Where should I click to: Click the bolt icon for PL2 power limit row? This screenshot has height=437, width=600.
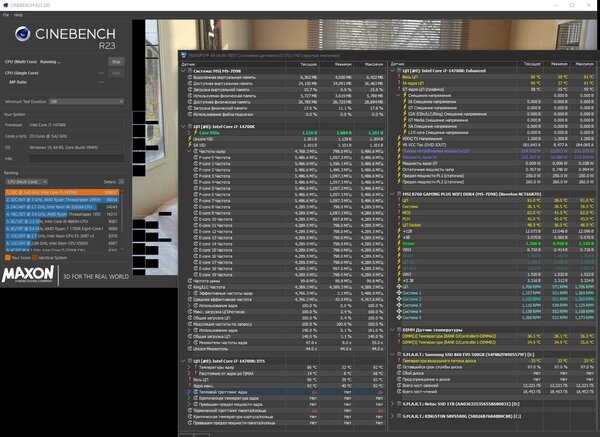(398, 182)
